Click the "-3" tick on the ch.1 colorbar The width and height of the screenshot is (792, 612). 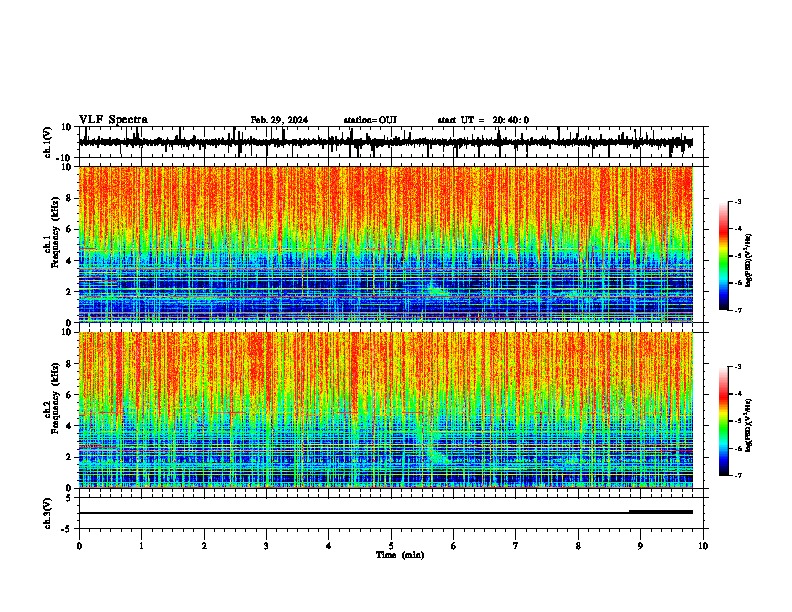tap(737, 201)
